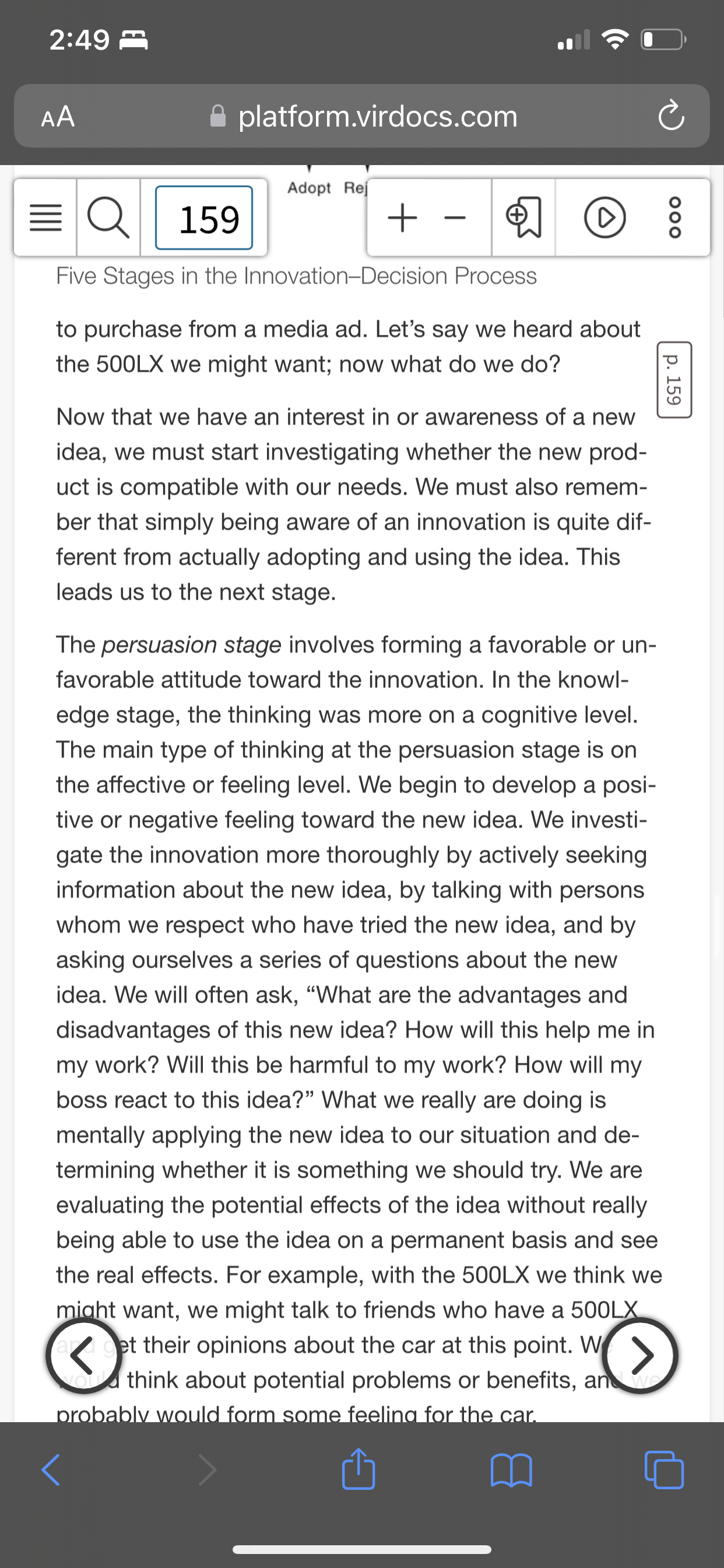Go to next page with right arrow
724x1568 pixels.
click(x=639, y=1356)
